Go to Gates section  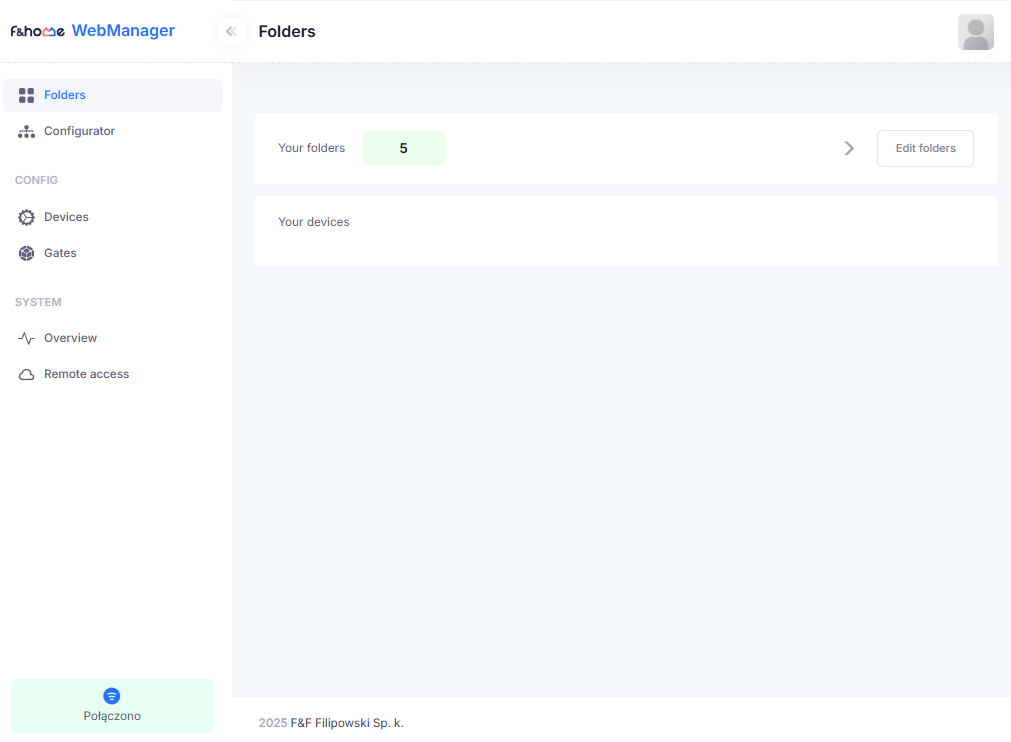pyautogui.click(x=113, y=253)
